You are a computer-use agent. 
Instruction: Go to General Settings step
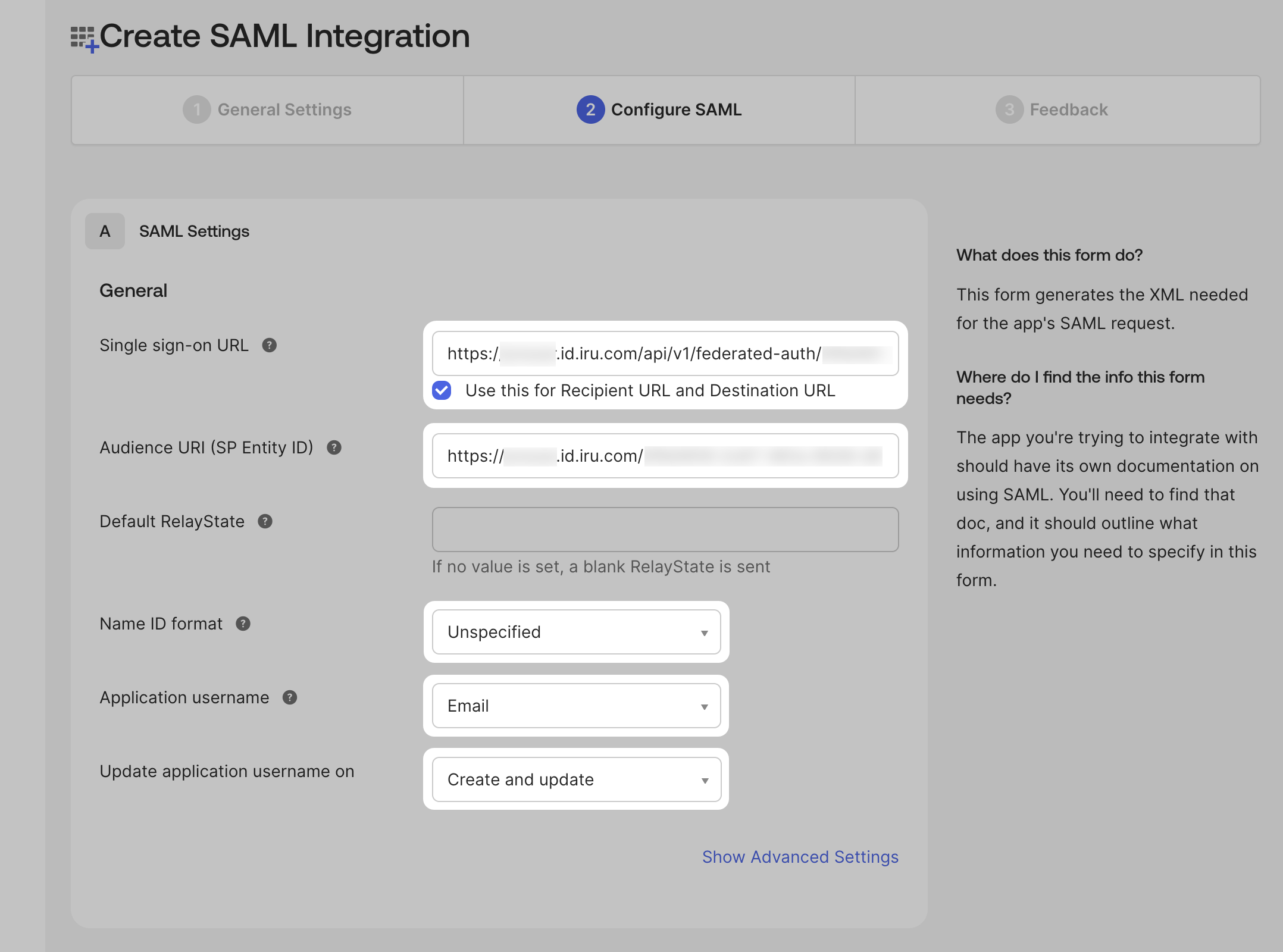point(267,109)
